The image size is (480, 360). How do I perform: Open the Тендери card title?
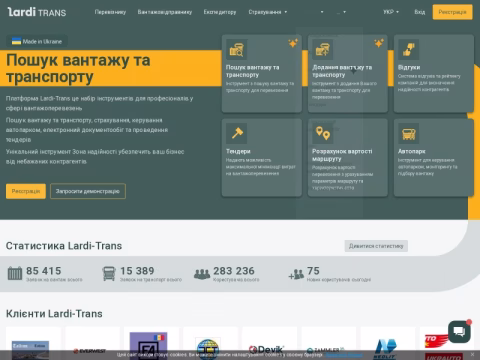[238, 151]
